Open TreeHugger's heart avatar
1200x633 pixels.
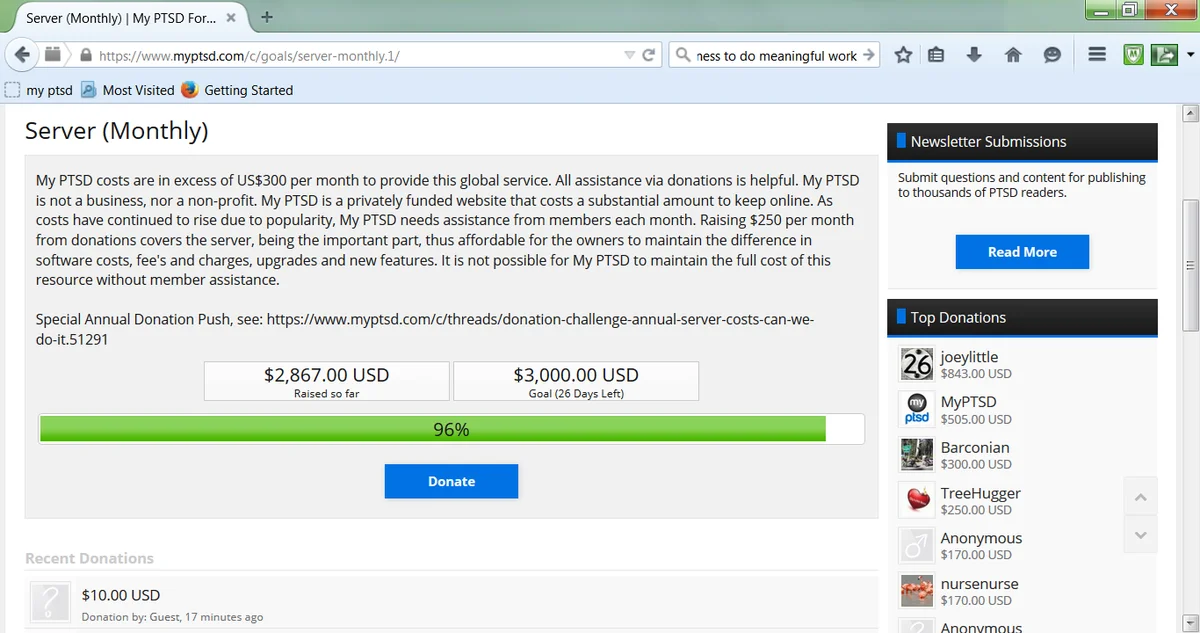(x=917, y=500)
